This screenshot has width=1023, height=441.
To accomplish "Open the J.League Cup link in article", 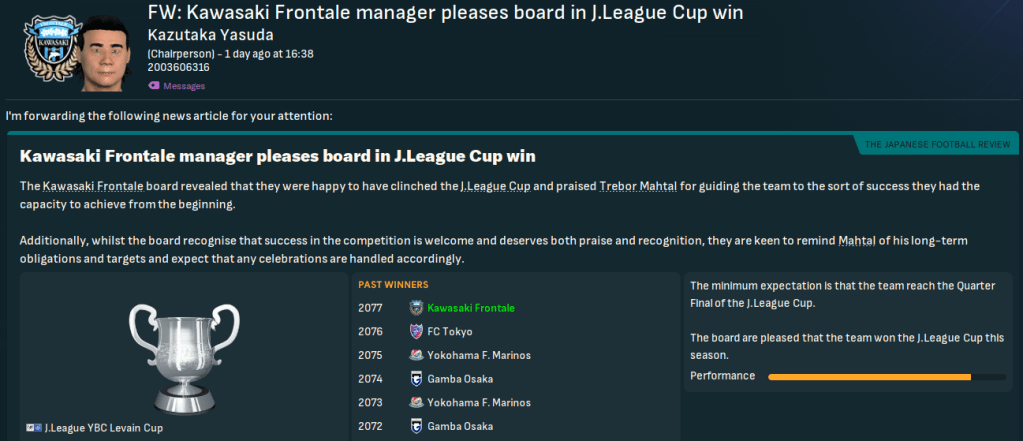I will click(493, 187).
